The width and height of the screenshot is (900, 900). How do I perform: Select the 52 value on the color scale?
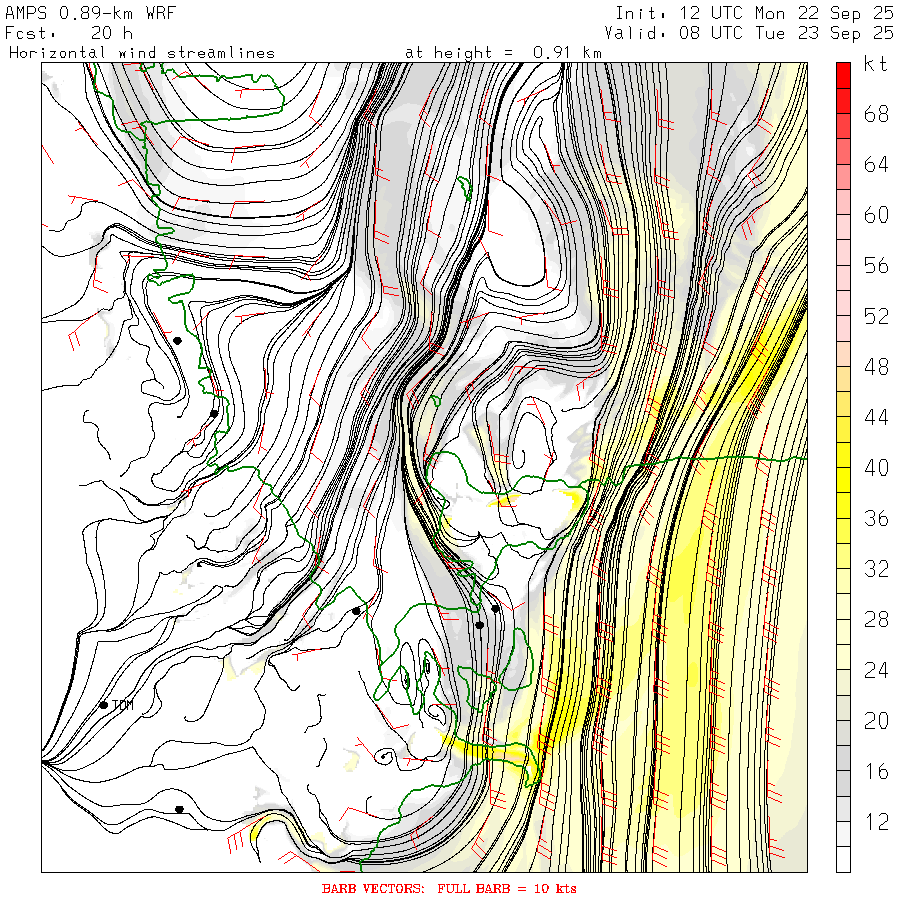pos(876,316)
